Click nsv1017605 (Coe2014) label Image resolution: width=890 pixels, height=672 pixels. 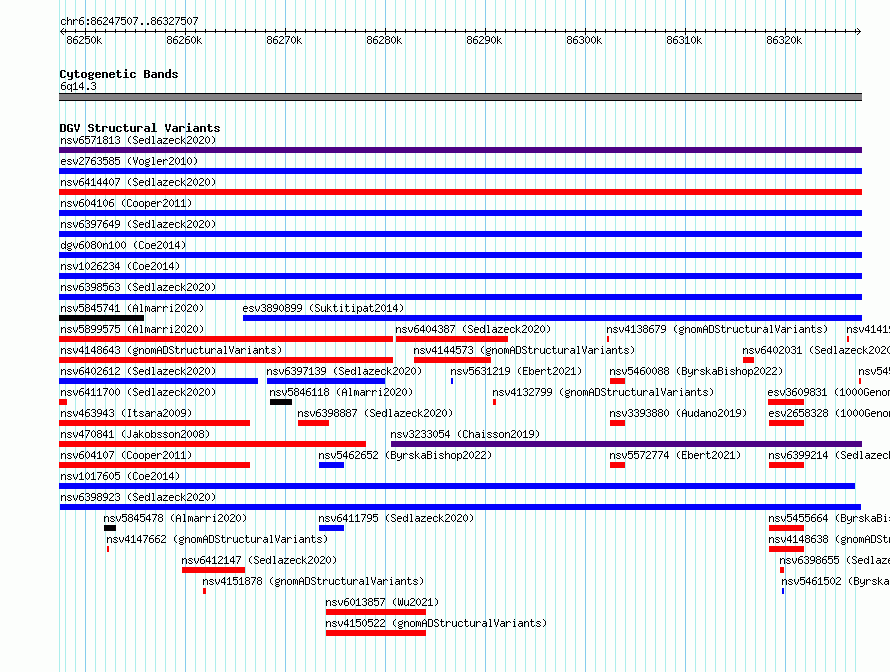coord(120,476)
